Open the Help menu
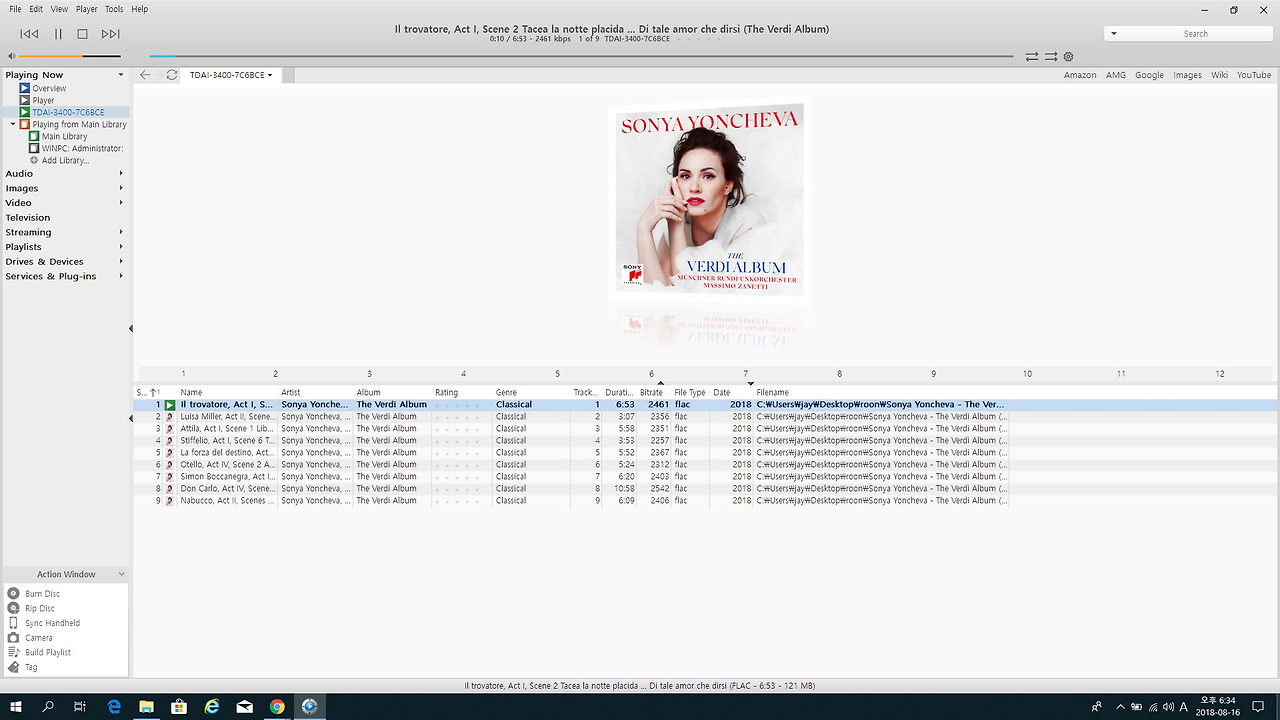1280x720 pixels. (x=140, y=9)
